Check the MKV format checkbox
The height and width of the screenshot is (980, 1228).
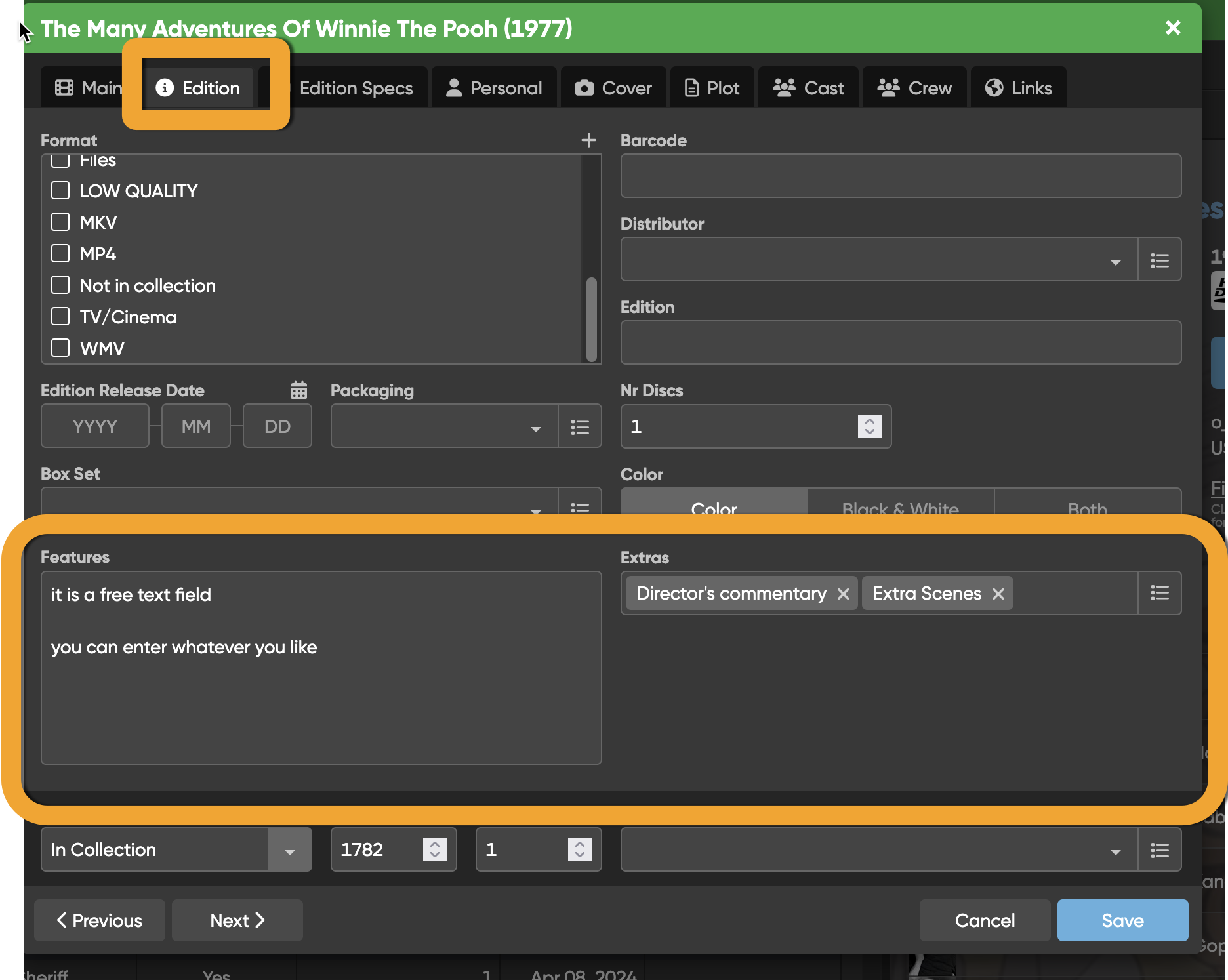coord(60,222)
